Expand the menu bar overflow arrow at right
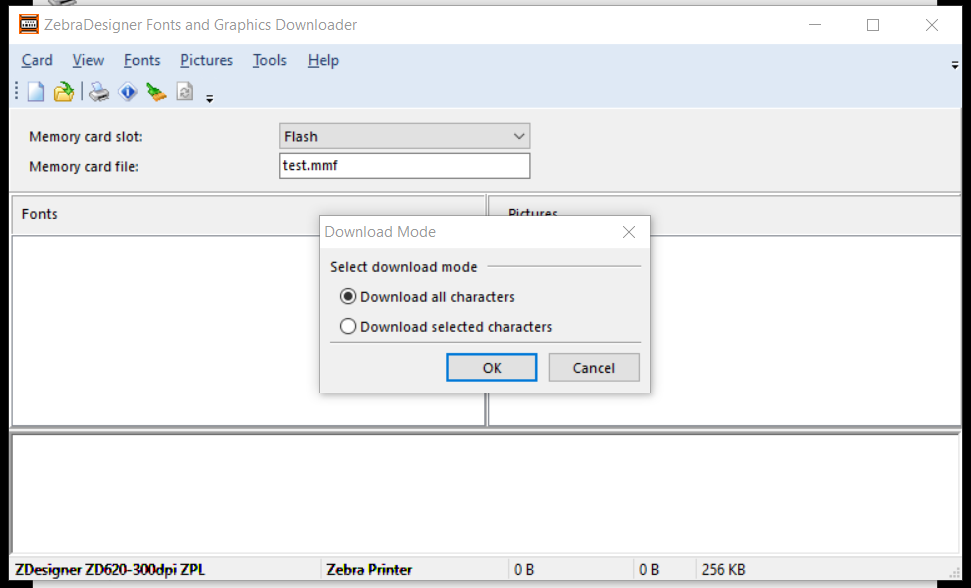 click(955, 65)
